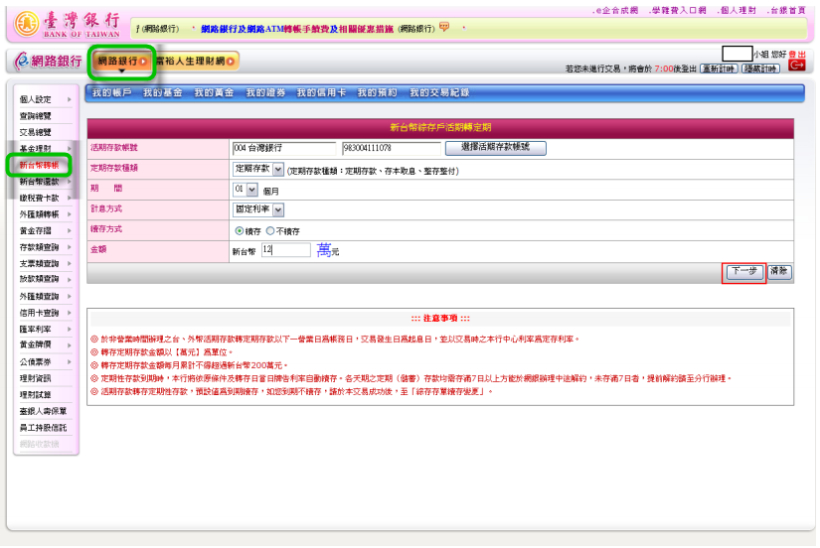Viewport: 820px width, 548px height.
Task: Click the account number field 983004111078
Action: click(x=391, y=149)
